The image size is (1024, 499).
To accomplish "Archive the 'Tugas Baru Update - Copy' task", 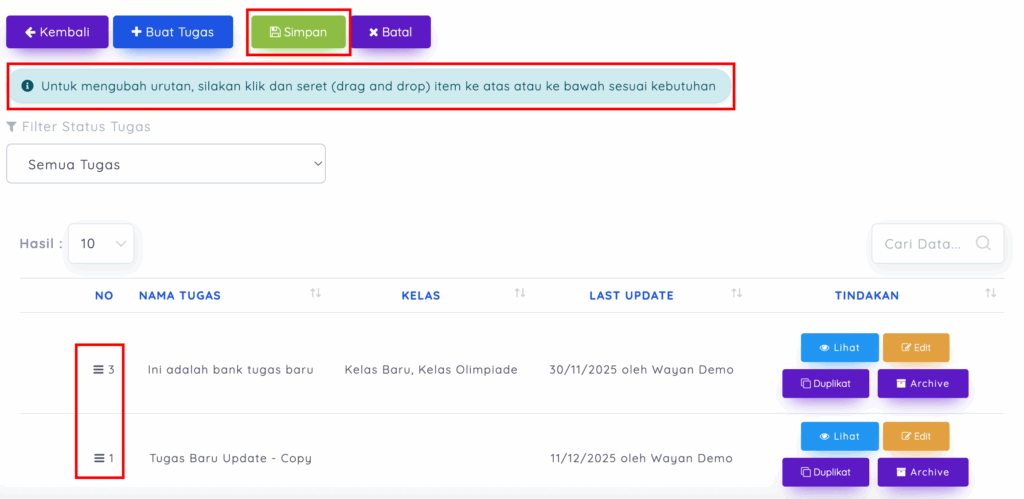I will coord(922,472).
